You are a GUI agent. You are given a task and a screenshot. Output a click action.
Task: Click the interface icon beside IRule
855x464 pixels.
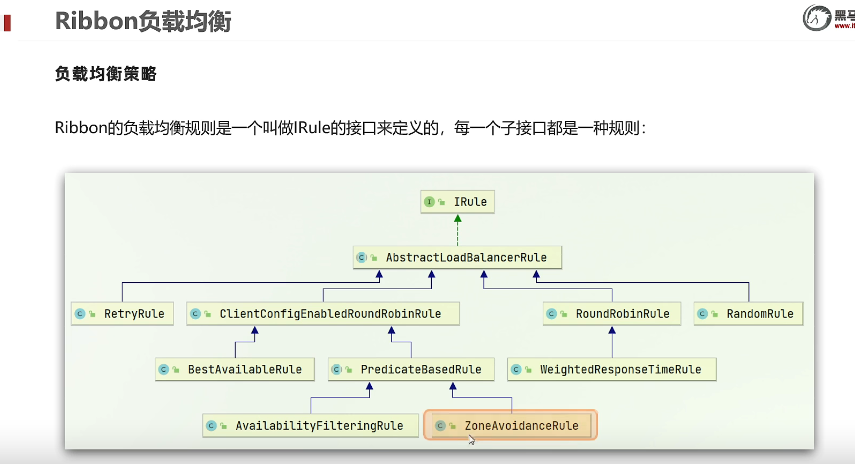429,202
